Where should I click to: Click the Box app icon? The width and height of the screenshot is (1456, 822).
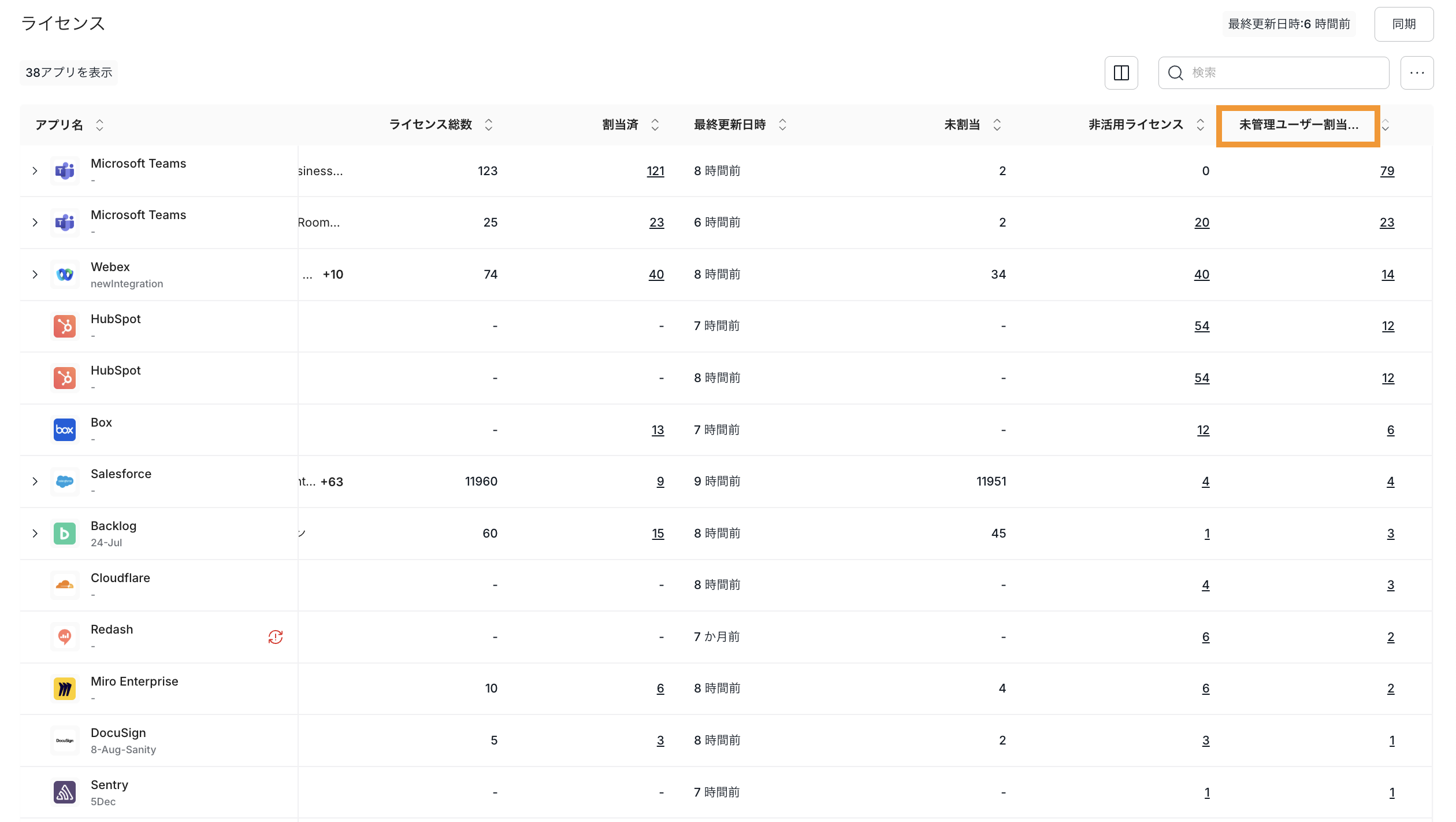tap(64, 429)
